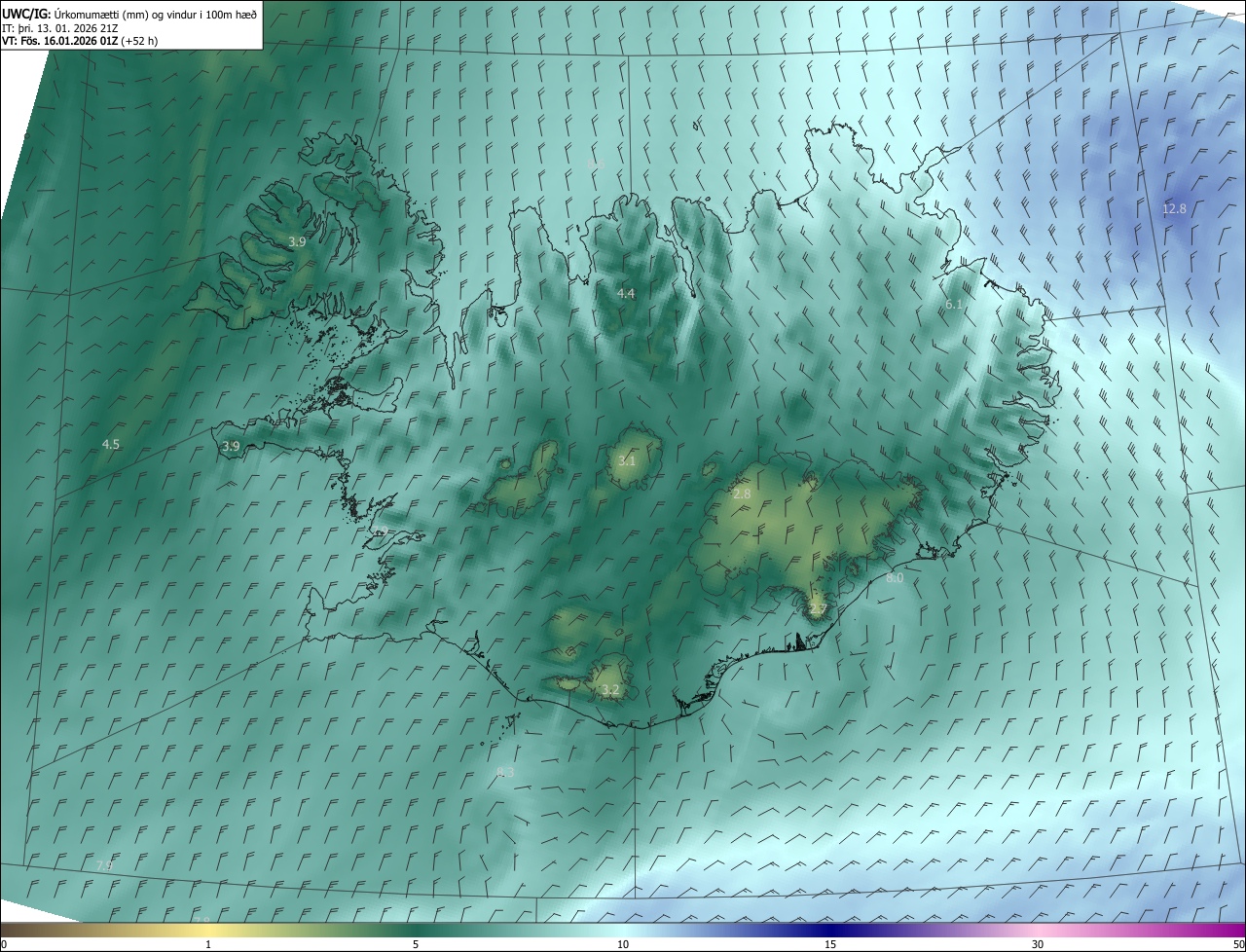This screenshot has width=1246, height=952.
Task: Click the 2.8 value on the Vatnajökull glacier
Action: coord(742,494)
